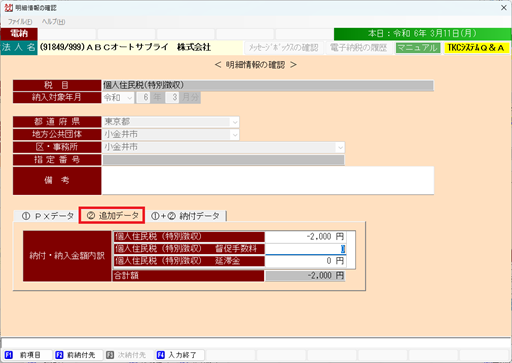Expand the 令和 era dropdown
Viewport: 512px width, 363px height.
(130, 98)
